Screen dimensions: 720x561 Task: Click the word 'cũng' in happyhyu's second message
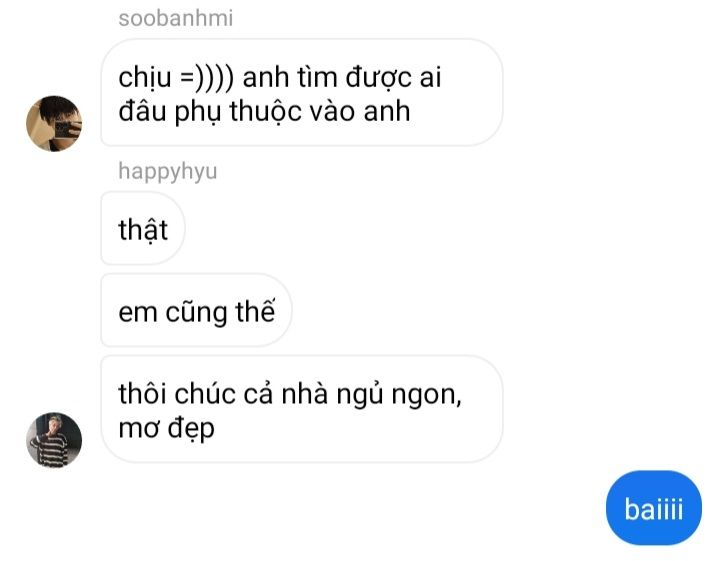[x=197, y=313]
